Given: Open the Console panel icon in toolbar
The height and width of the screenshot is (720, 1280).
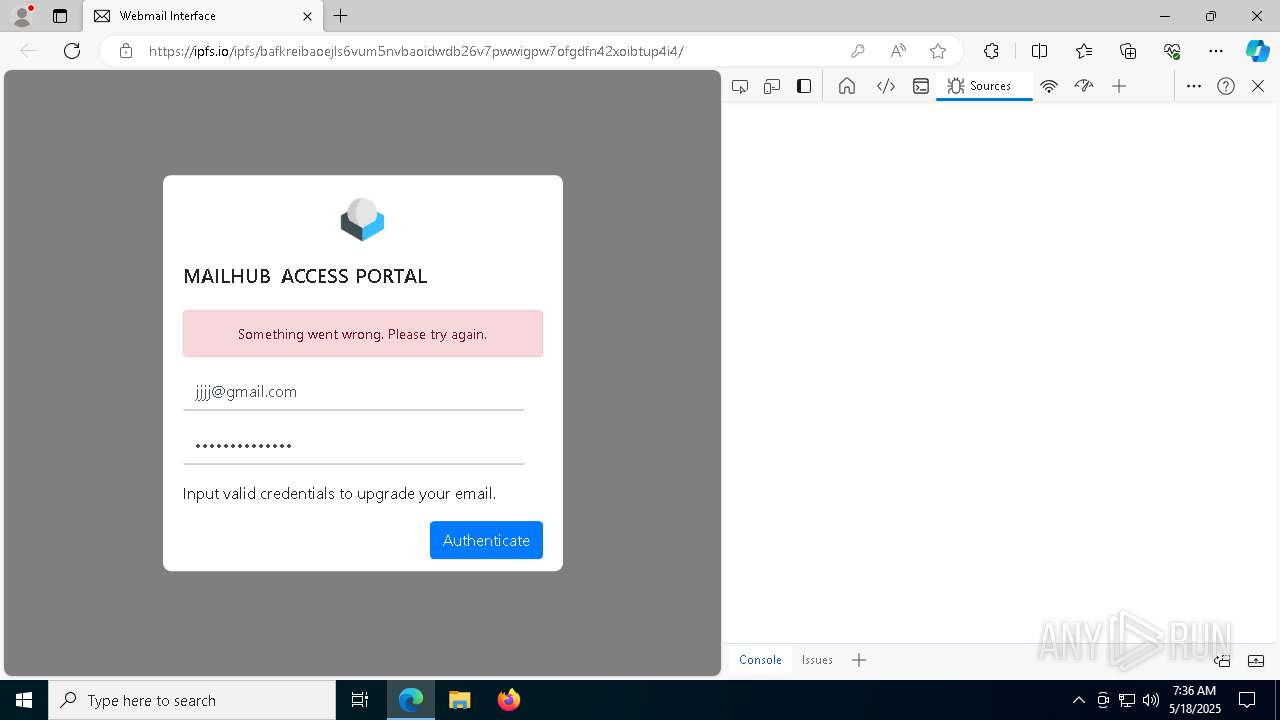Looking at the screenshot, I should (x=921, y=86).
